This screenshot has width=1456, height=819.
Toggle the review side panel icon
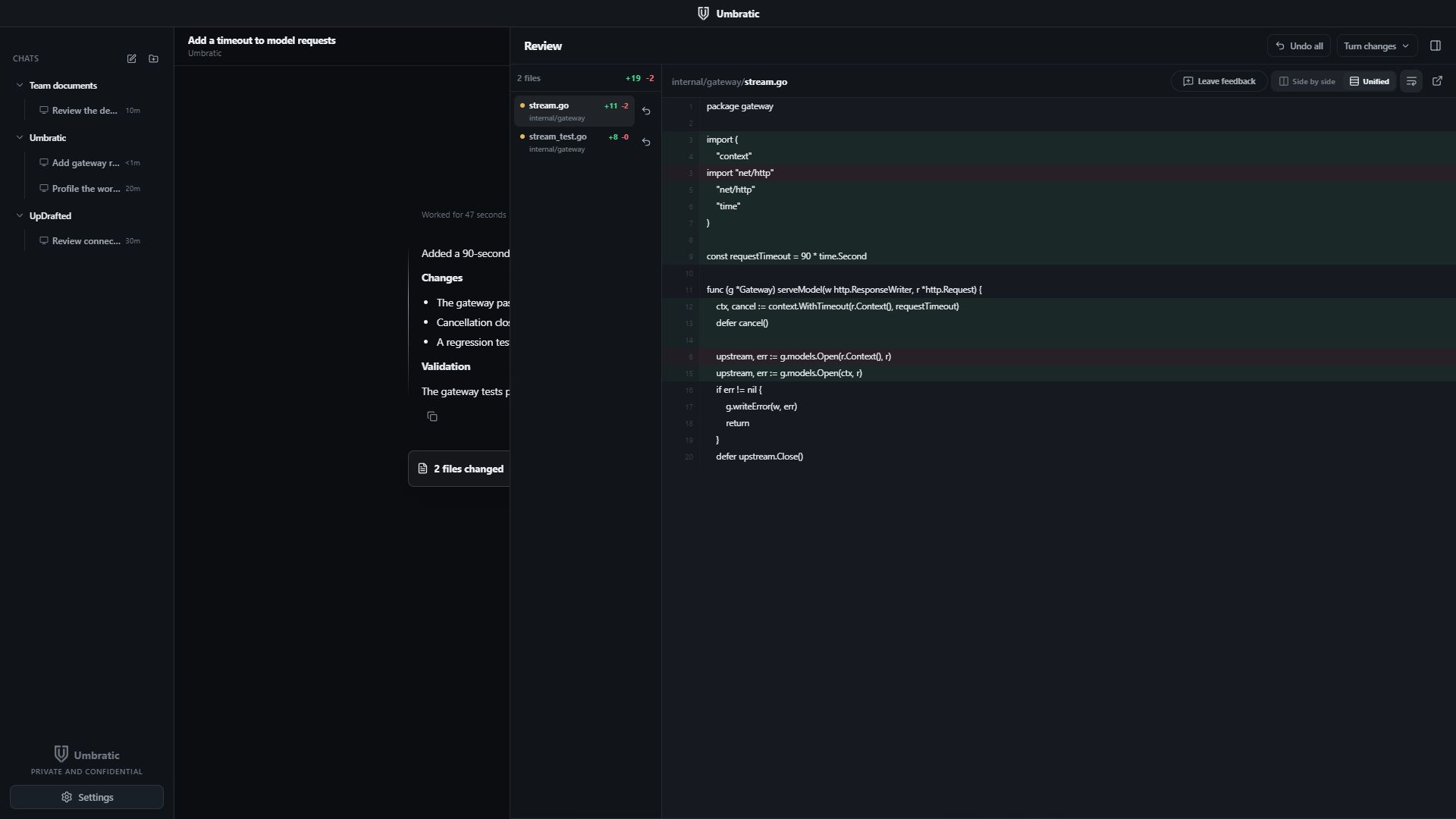coord(1435,45)
